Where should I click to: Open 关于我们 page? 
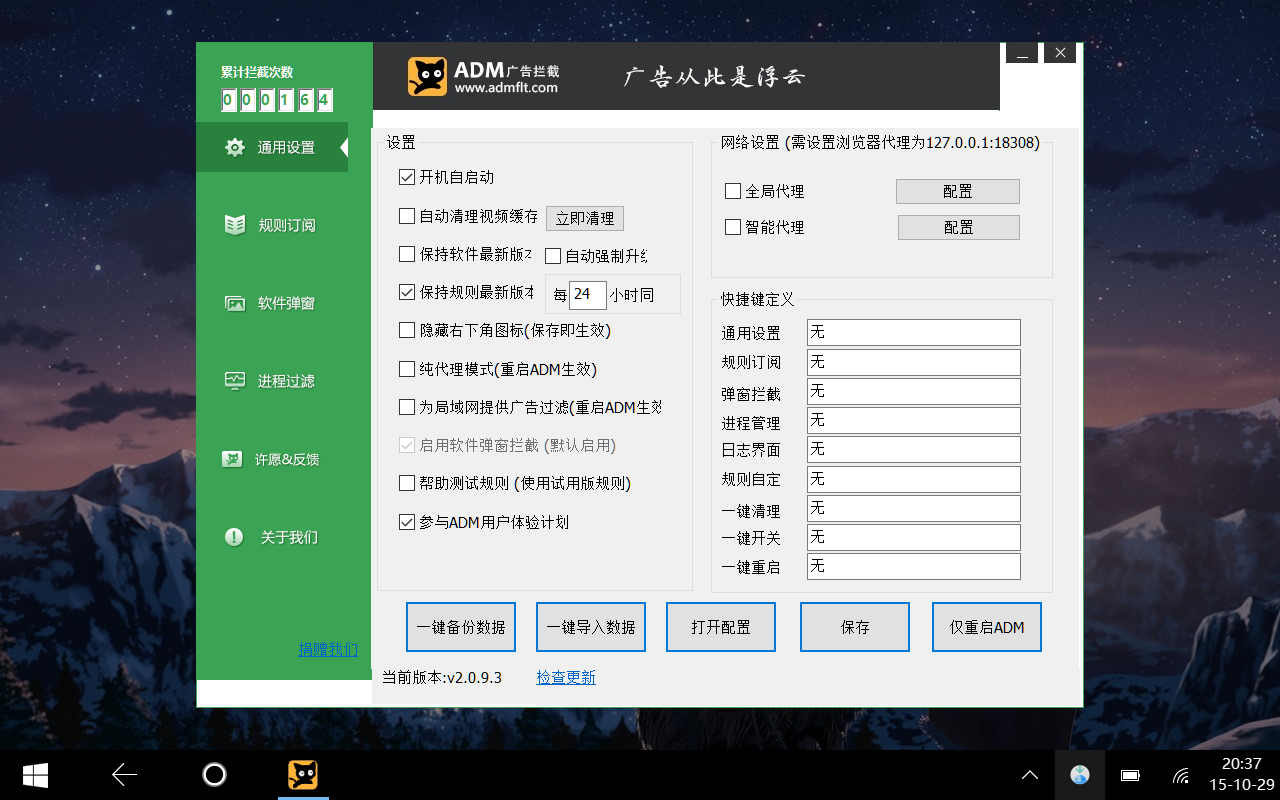[x=272, y=537]
